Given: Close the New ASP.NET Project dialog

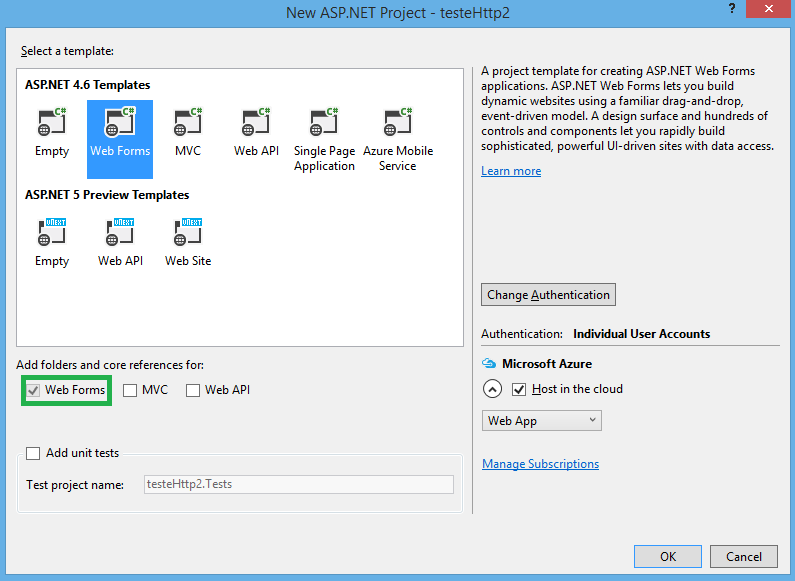Looking at the screenshot, I should [769, 9].
